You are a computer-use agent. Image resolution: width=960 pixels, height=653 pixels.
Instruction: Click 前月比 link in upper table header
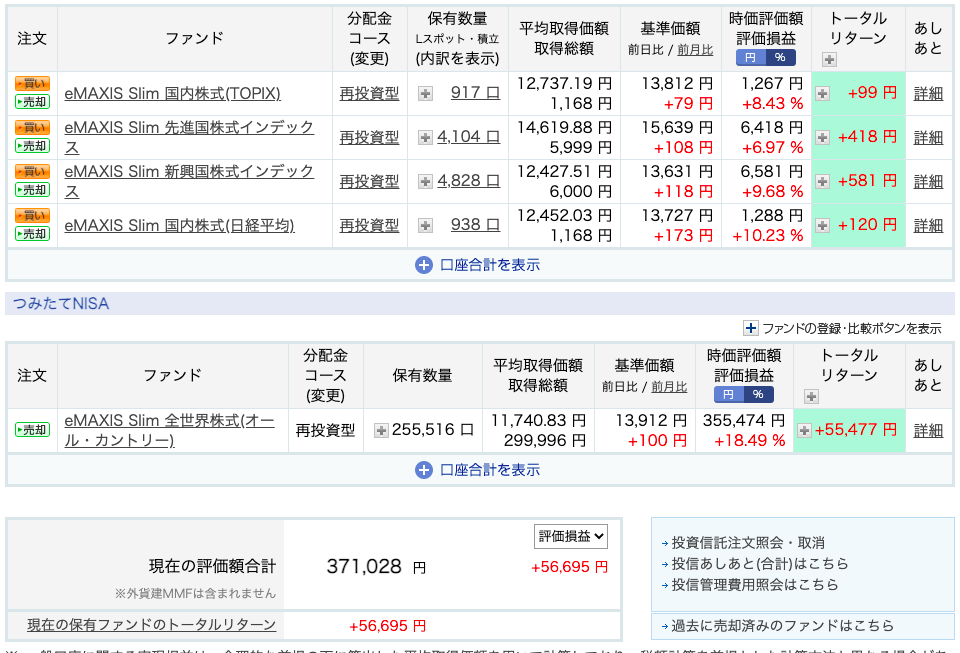[696, 50]
